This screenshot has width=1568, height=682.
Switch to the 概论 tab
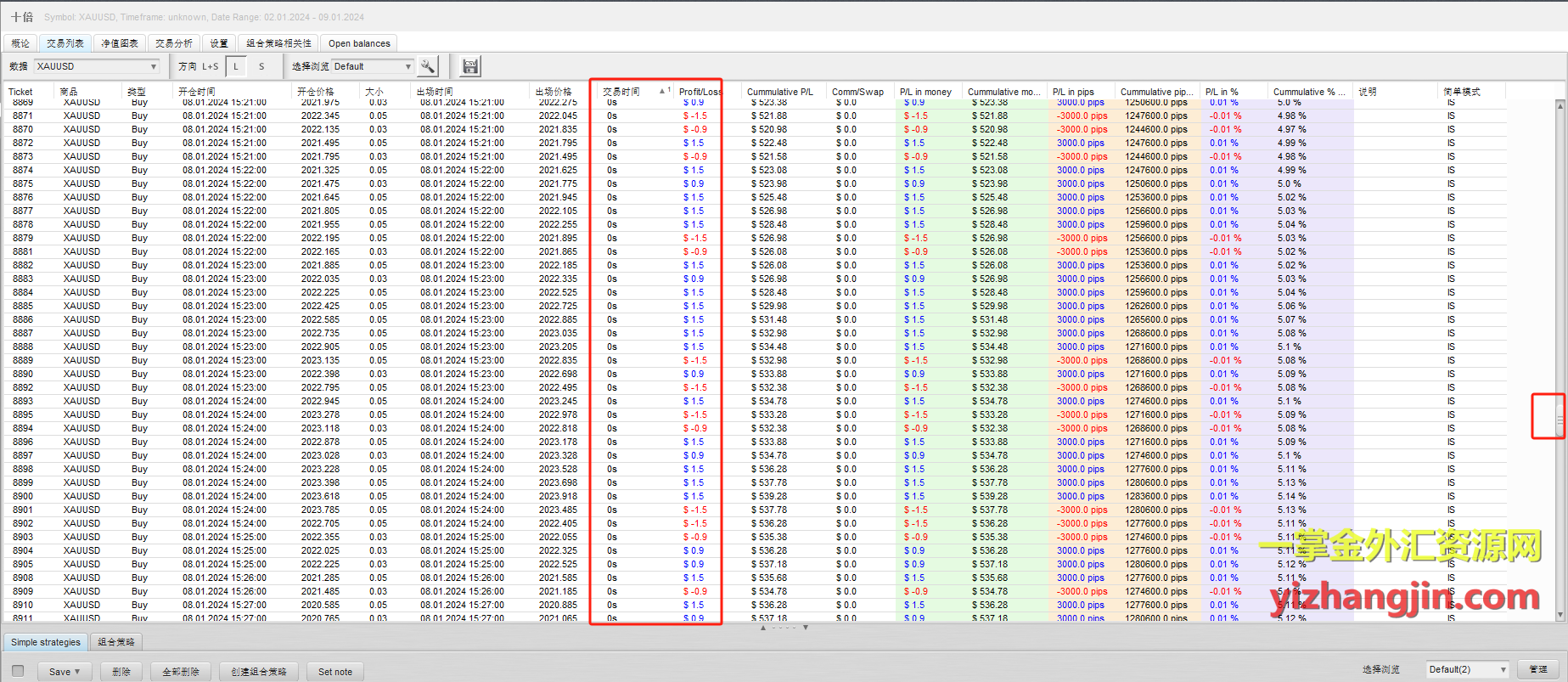[20, 43]
